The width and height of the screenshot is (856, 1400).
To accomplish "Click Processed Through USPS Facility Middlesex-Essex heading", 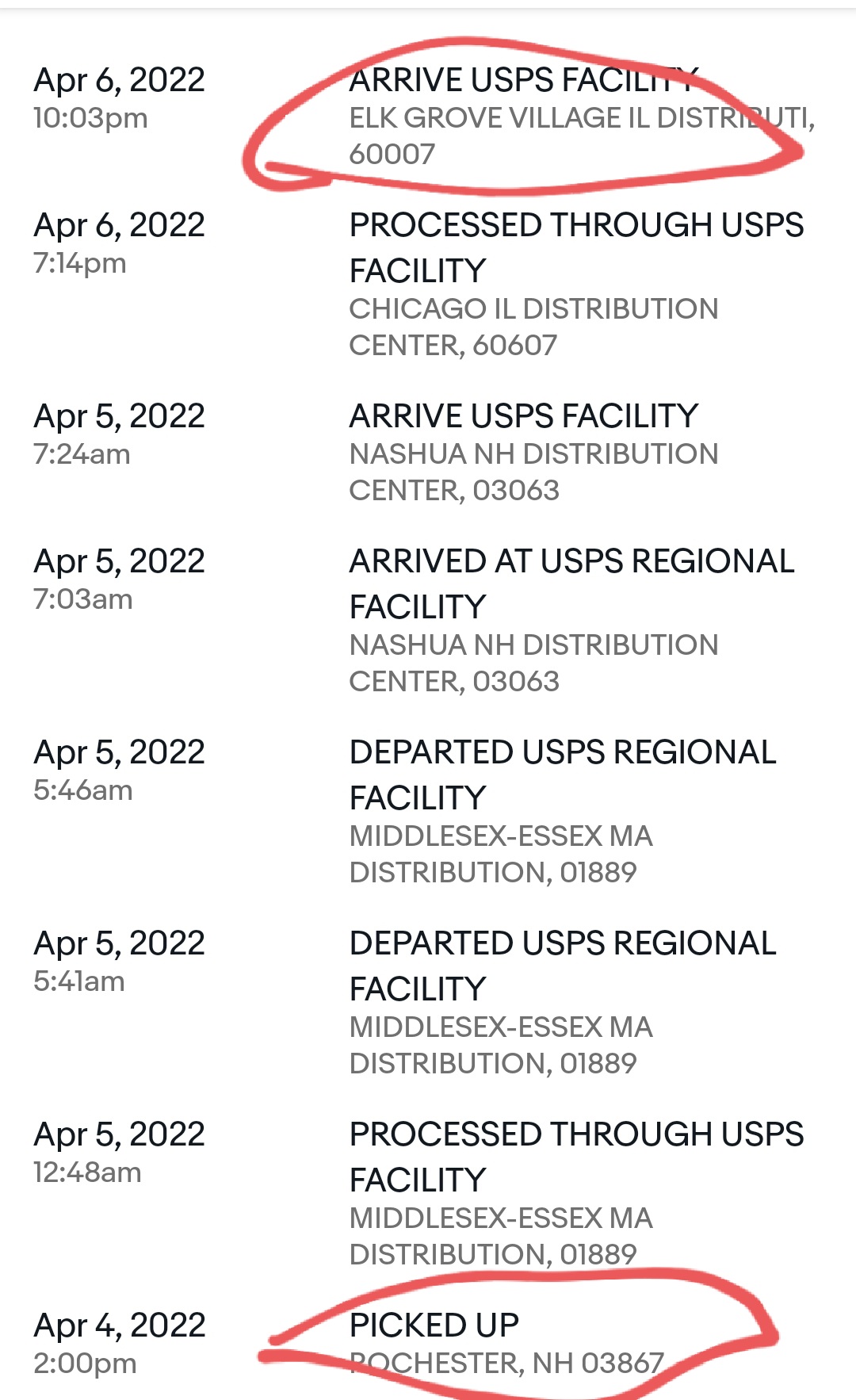I will (x=576, y=1157).
